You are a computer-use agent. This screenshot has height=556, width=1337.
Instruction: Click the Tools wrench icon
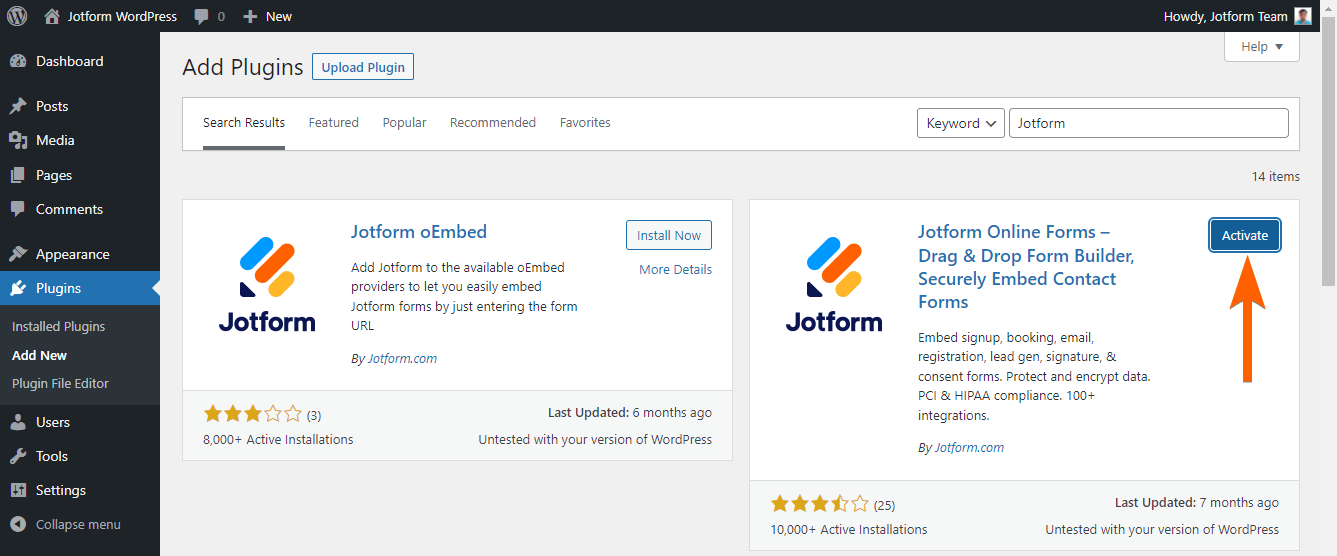click(18, 456)
